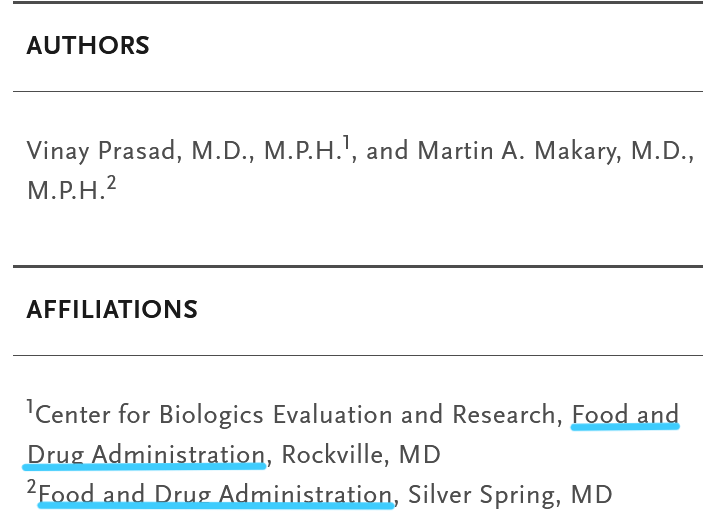Click footnote number 2 before second affiliation
The height and width of the screenshot is (531, 703).
(x=31, y=487)
